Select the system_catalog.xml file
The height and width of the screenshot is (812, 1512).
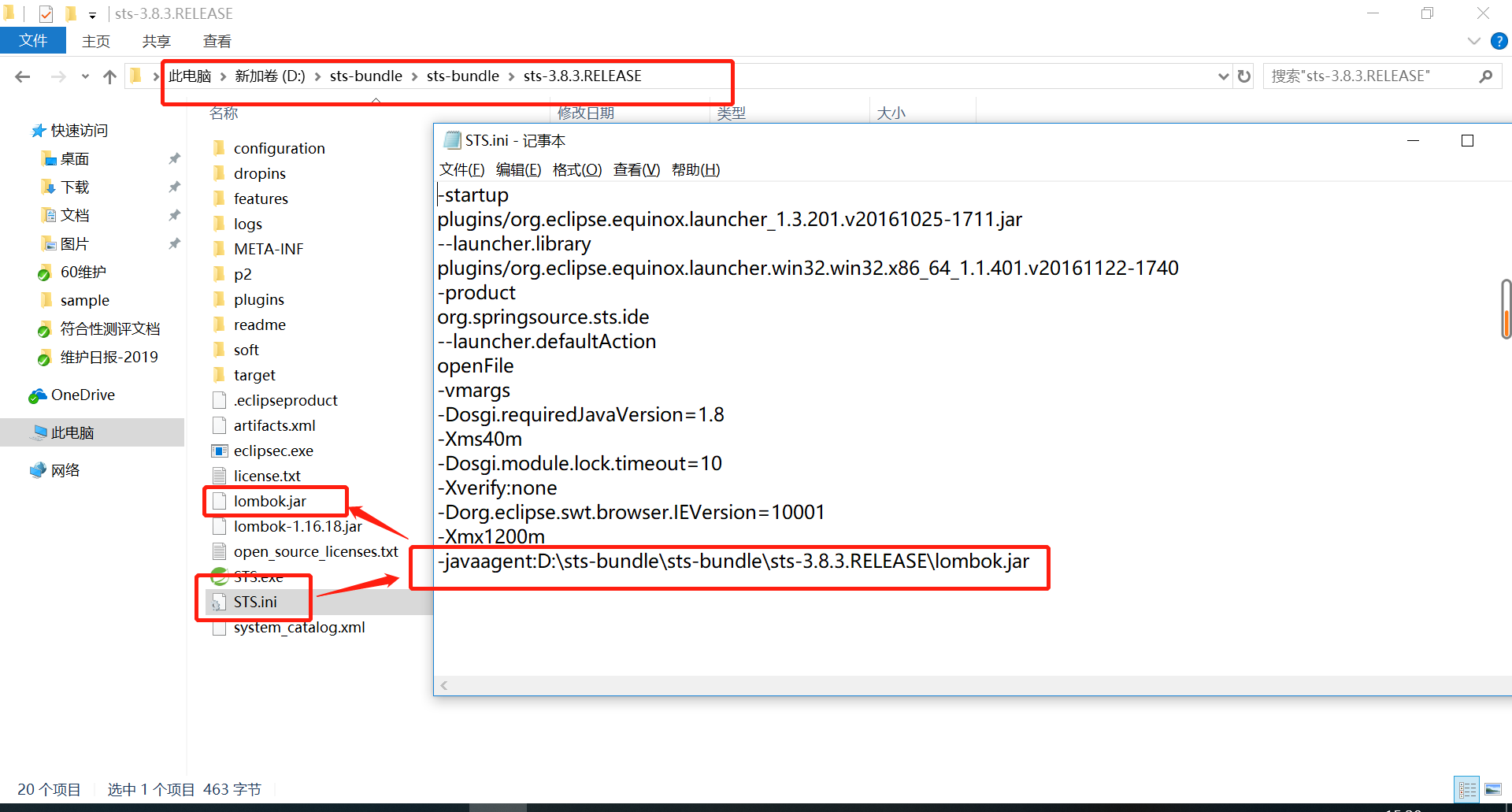(x=299, y=627)
